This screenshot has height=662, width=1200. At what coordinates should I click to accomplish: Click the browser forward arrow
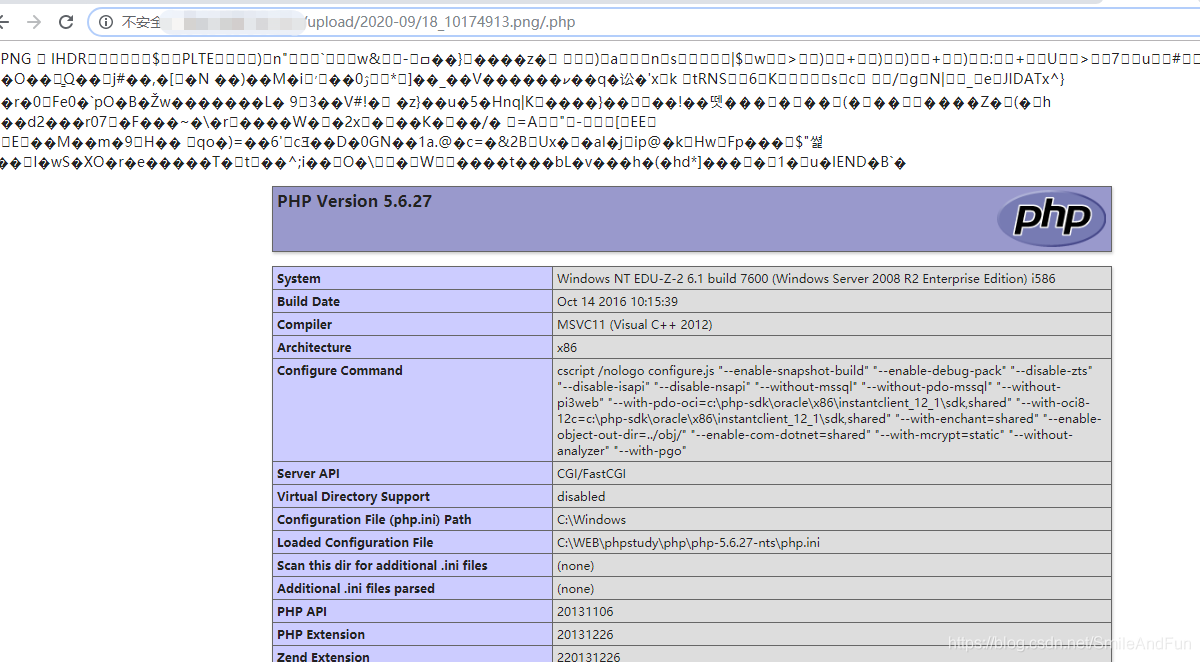pyautogui.click(x=34, y=21)
